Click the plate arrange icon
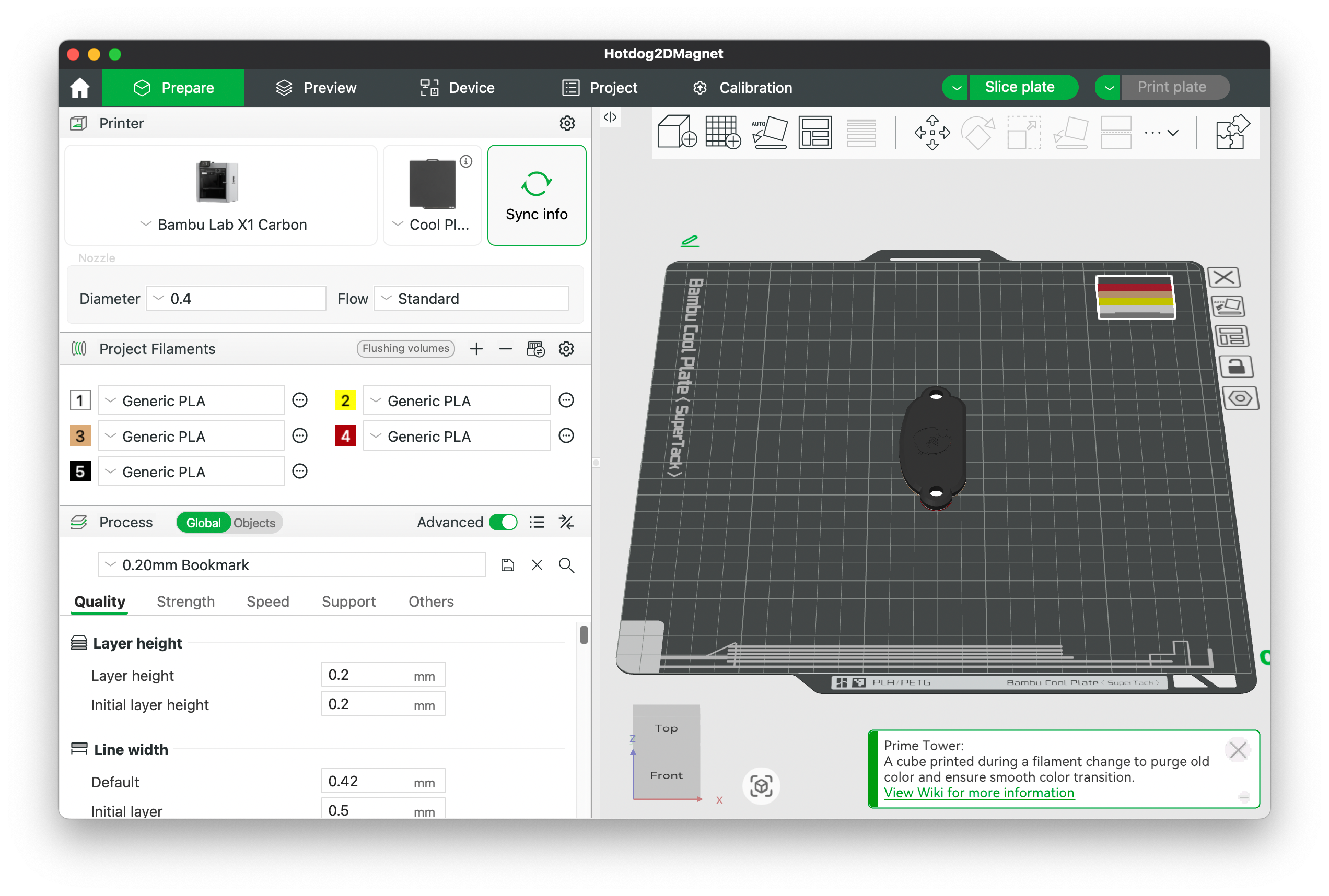Viewport: 1329px width, 896px height. 1232,337
